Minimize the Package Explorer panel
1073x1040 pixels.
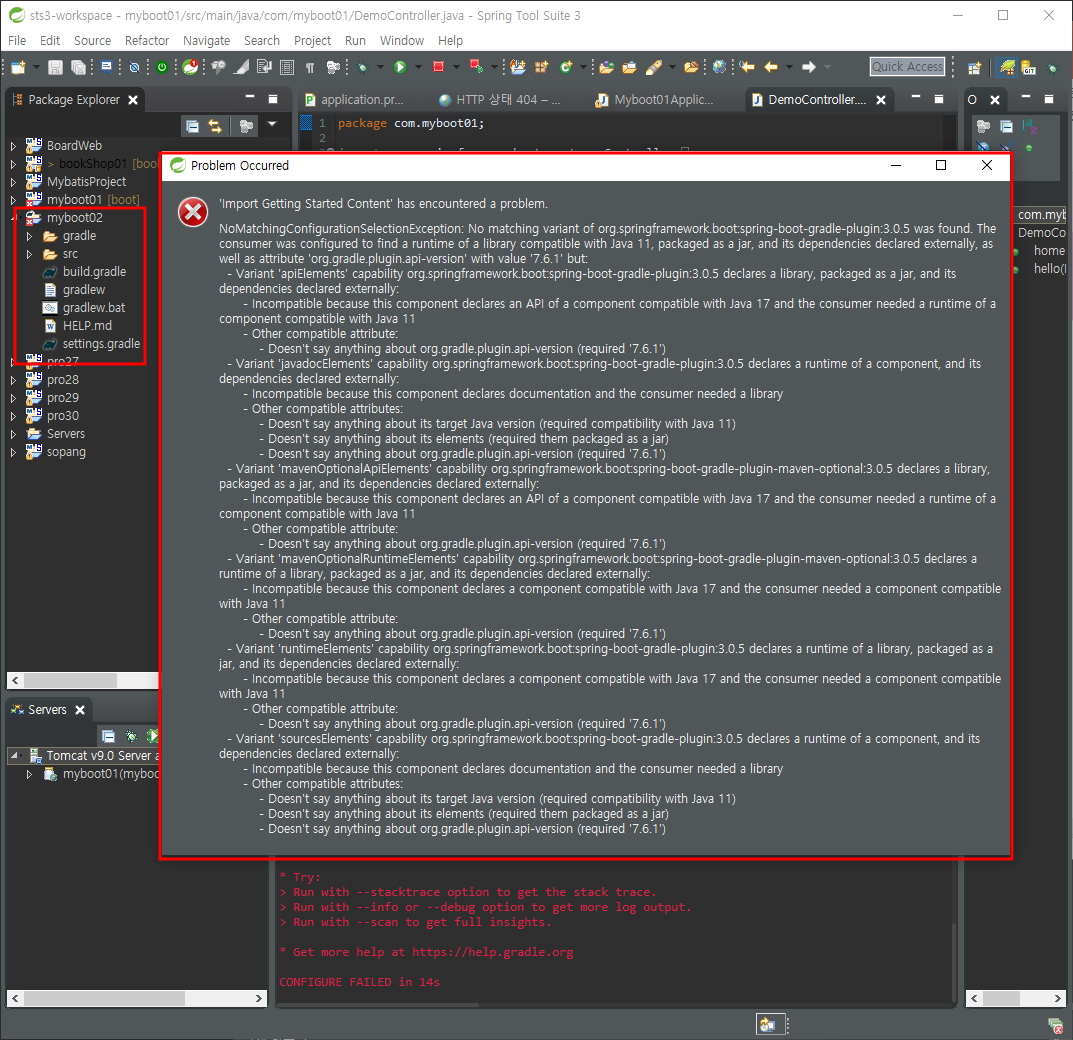250,98
